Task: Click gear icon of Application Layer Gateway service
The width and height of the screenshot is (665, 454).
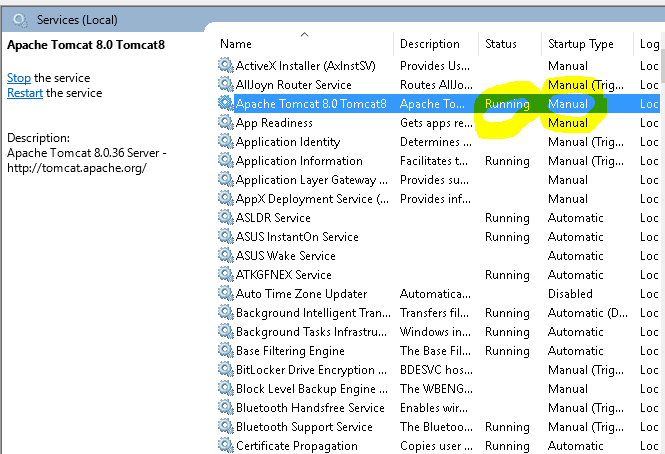Action: click(x=226, y=179)
